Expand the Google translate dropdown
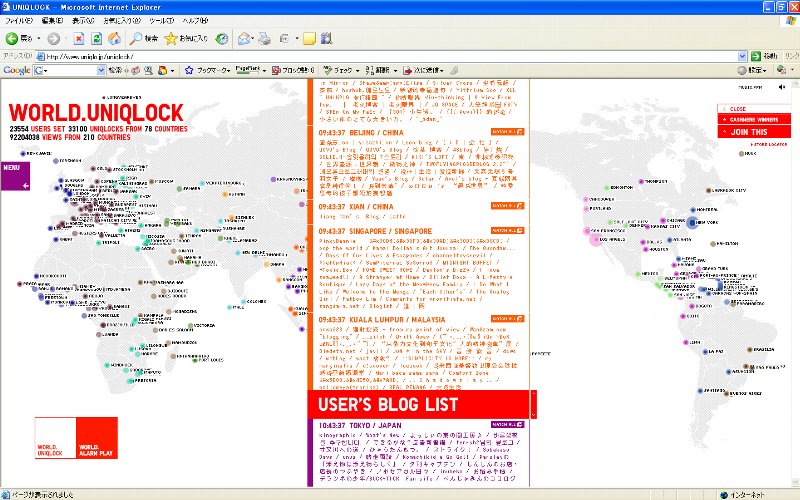The height and width of the screenshot is (500, 800). click(x=395, y=70)
